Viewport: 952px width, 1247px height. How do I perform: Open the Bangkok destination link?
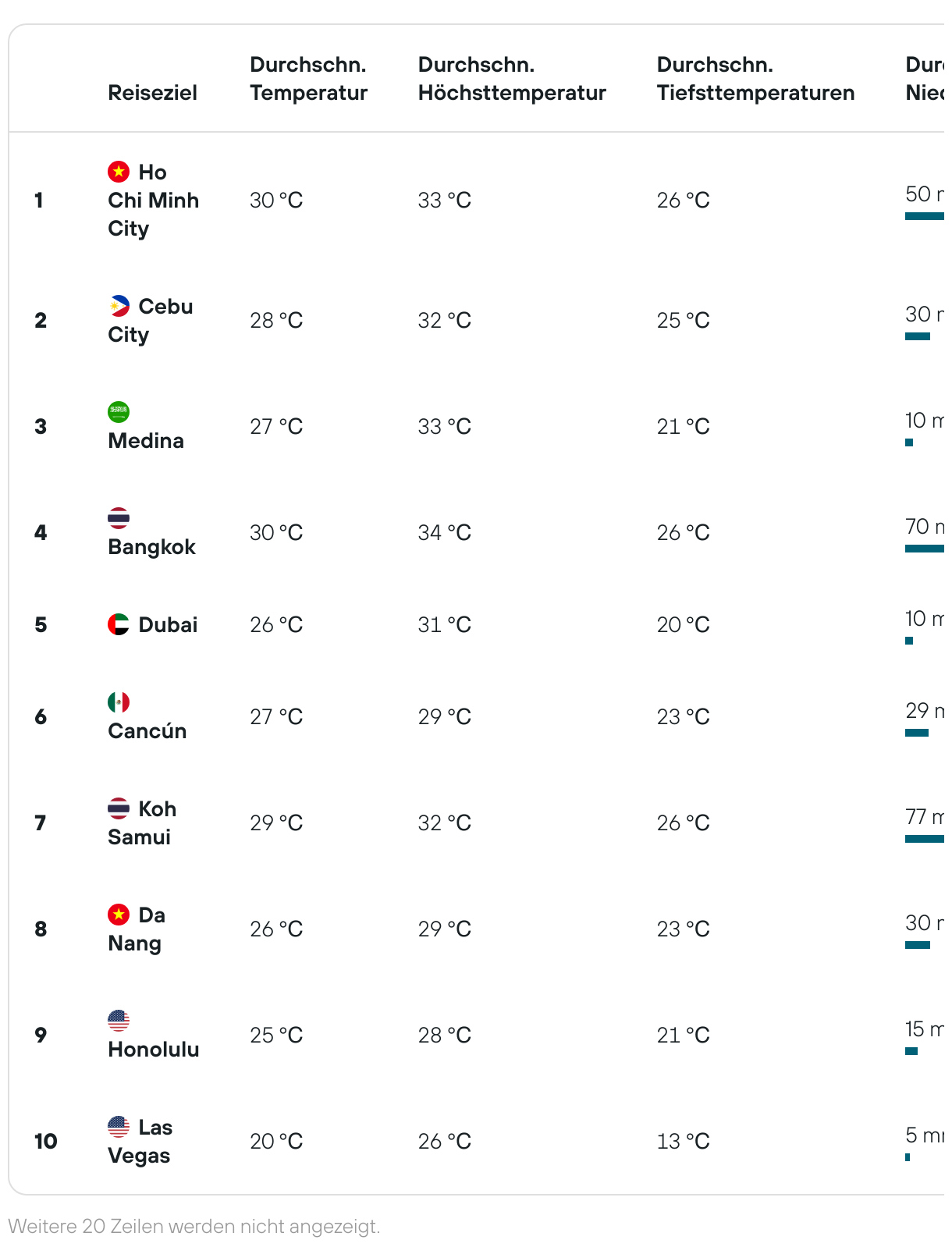(x=151, y=546)
